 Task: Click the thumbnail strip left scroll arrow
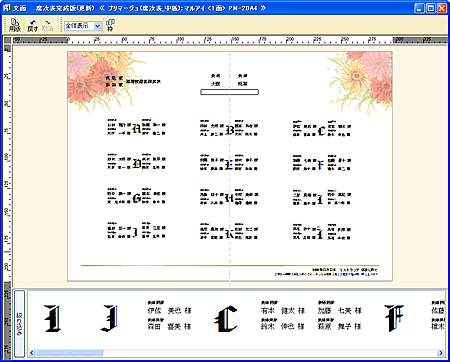point(32,353)
